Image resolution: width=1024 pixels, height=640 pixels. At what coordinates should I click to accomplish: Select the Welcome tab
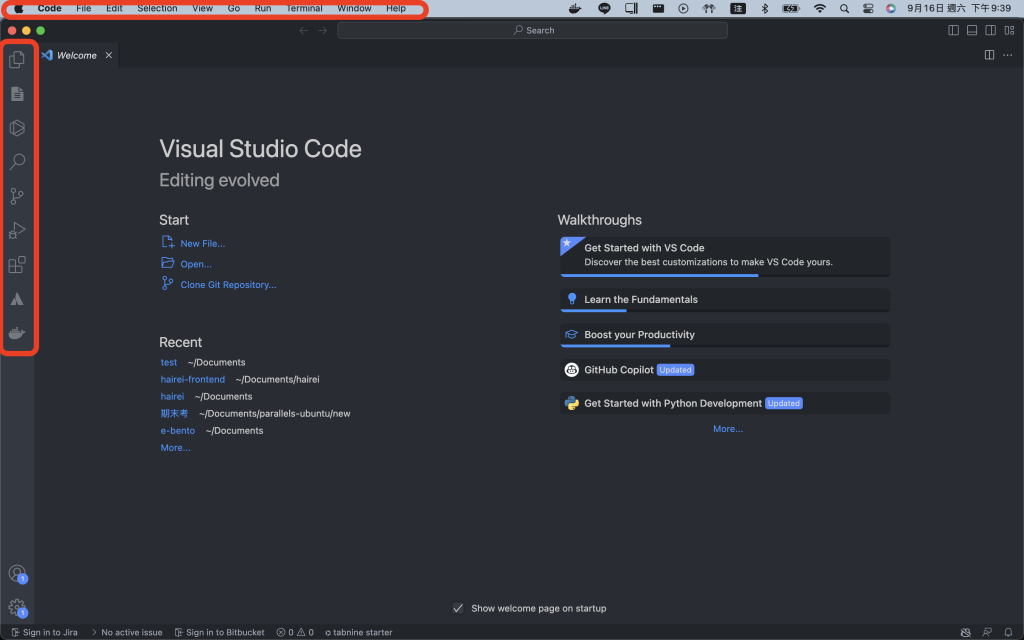77,55
